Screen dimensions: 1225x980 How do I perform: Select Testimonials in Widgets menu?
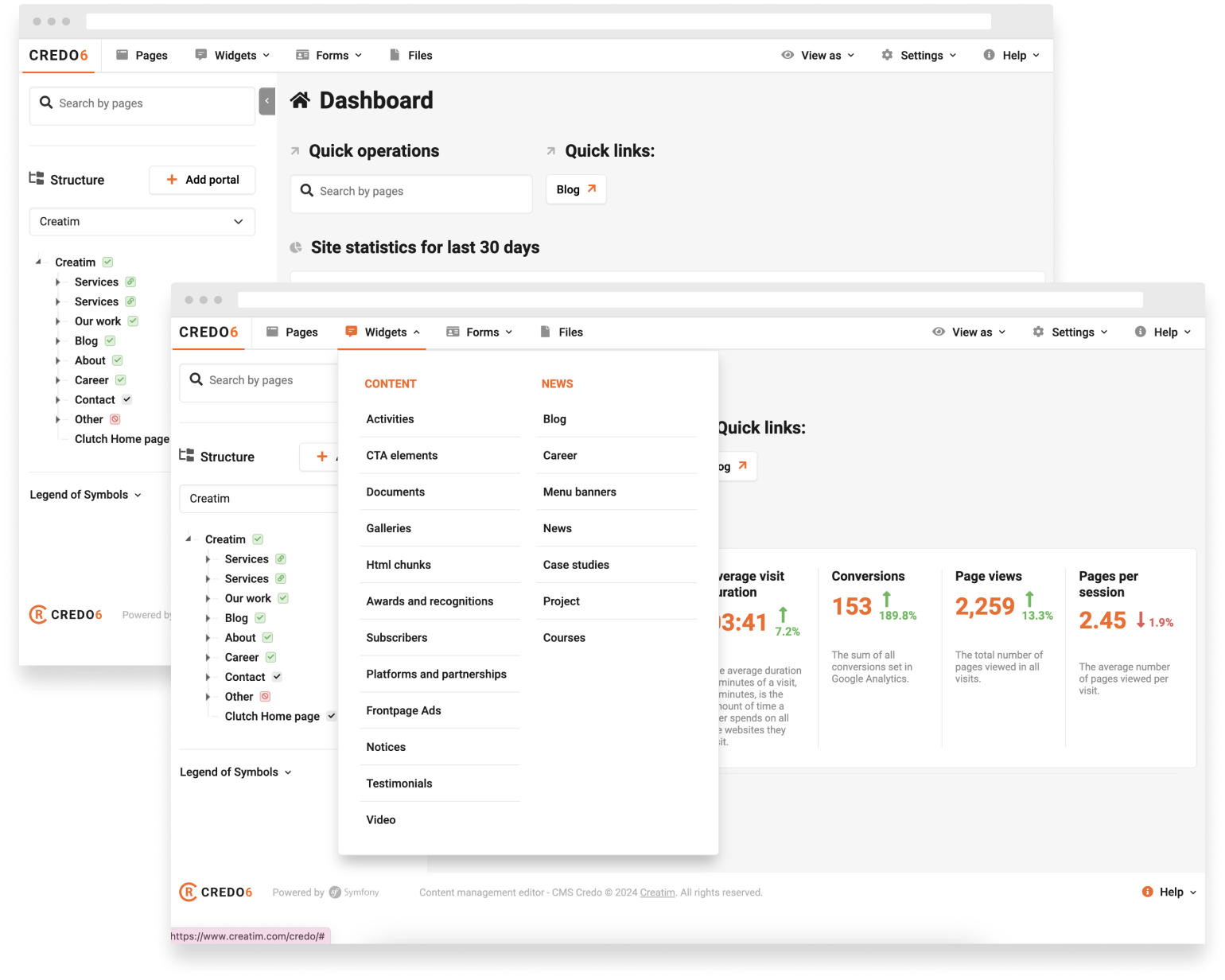(440, 784)
